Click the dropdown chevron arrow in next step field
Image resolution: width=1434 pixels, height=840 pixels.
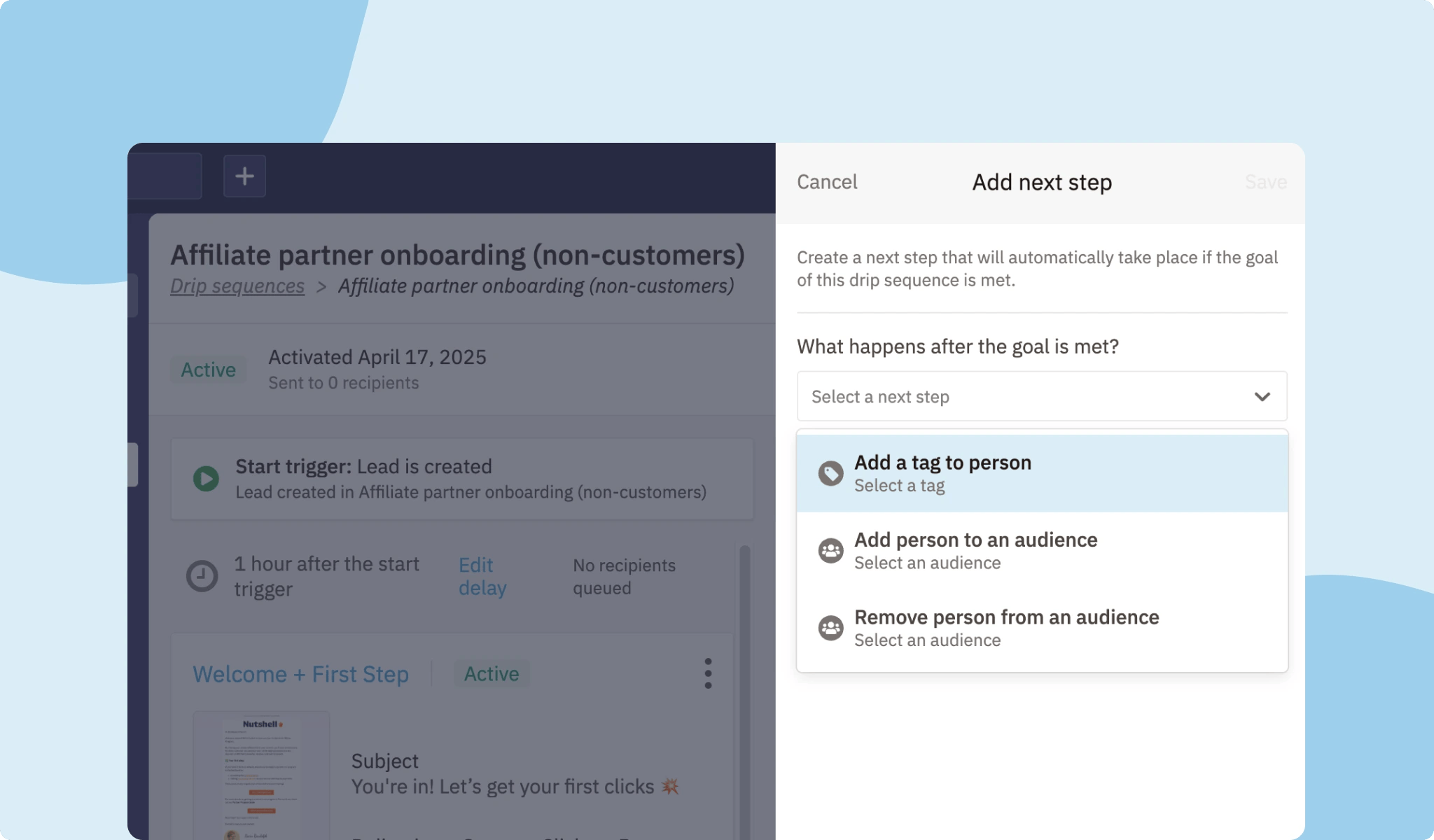(1262, 397)
